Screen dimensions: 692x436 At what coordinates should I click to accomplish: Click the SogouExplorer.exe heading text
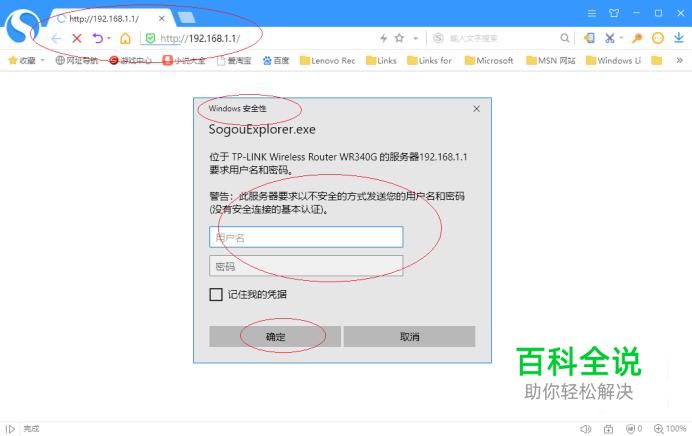(262, 129)
